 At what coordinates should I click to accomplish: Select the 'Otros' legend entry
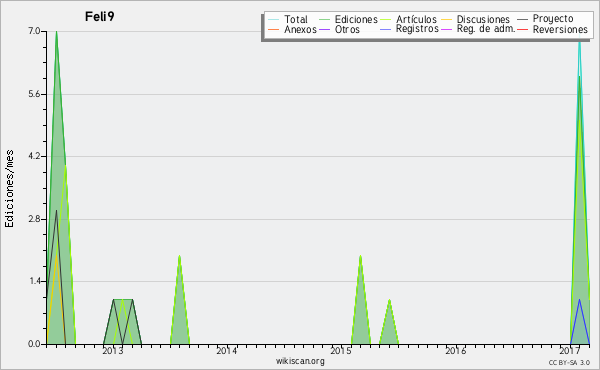(339, 29)
